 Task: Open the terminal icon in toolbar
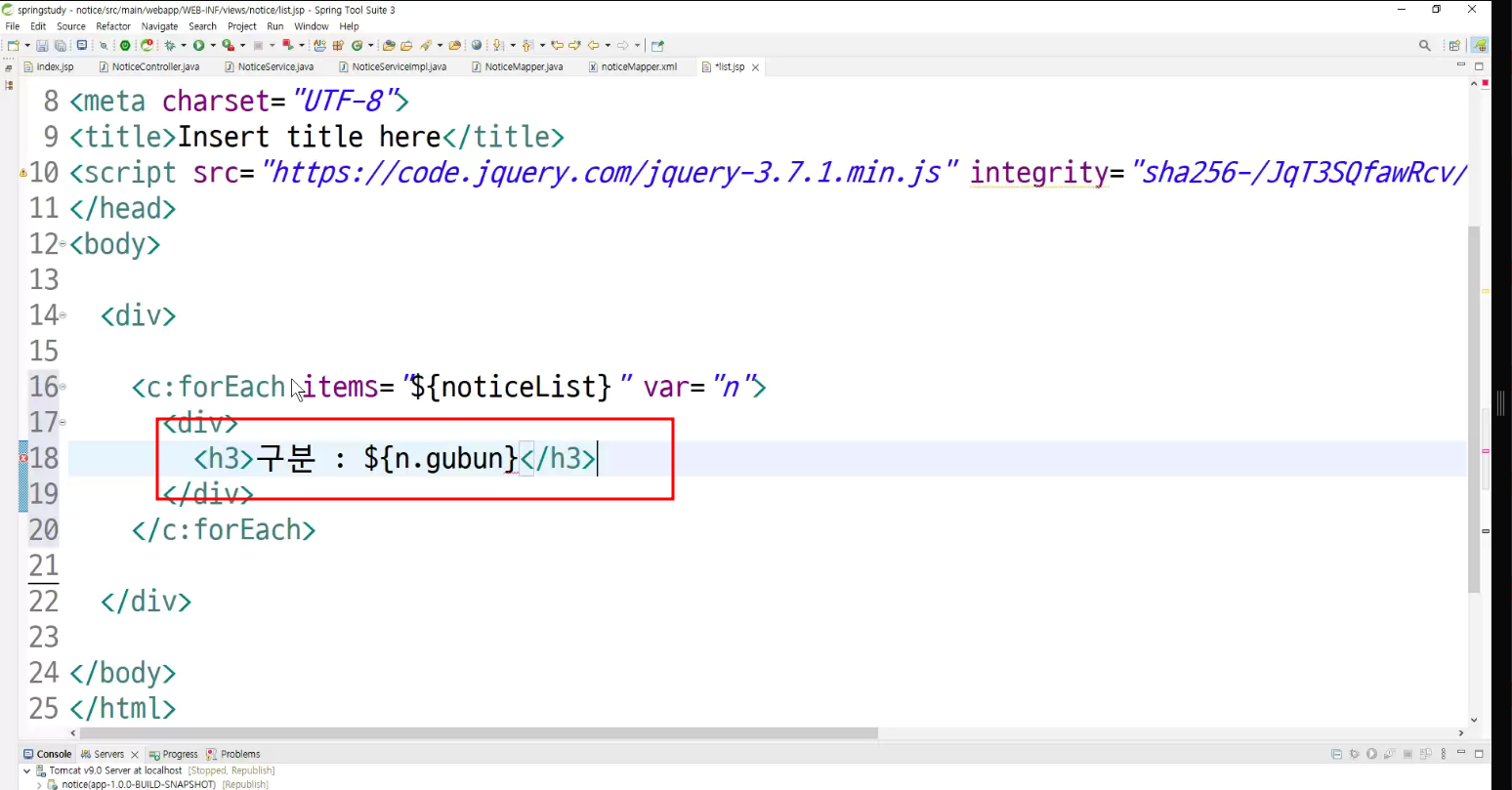pyautogui.click(x=82, y=45)
